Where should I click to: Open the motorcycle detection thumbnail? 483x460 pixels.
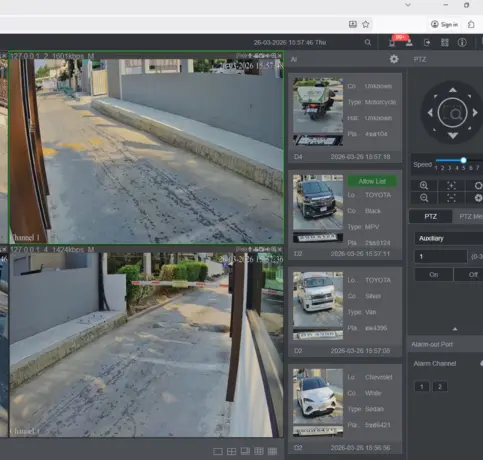click(318, 105)
